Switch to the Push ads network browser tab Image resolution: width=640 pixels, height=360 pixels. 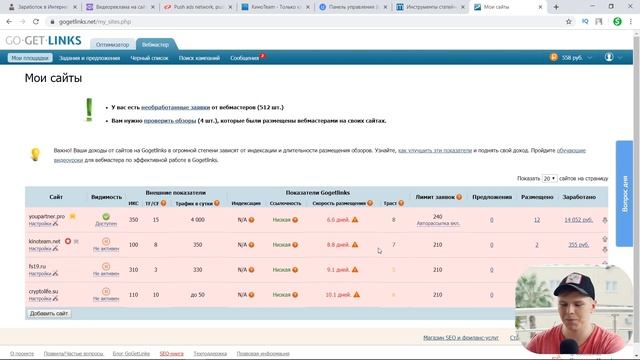click(198, 7)
